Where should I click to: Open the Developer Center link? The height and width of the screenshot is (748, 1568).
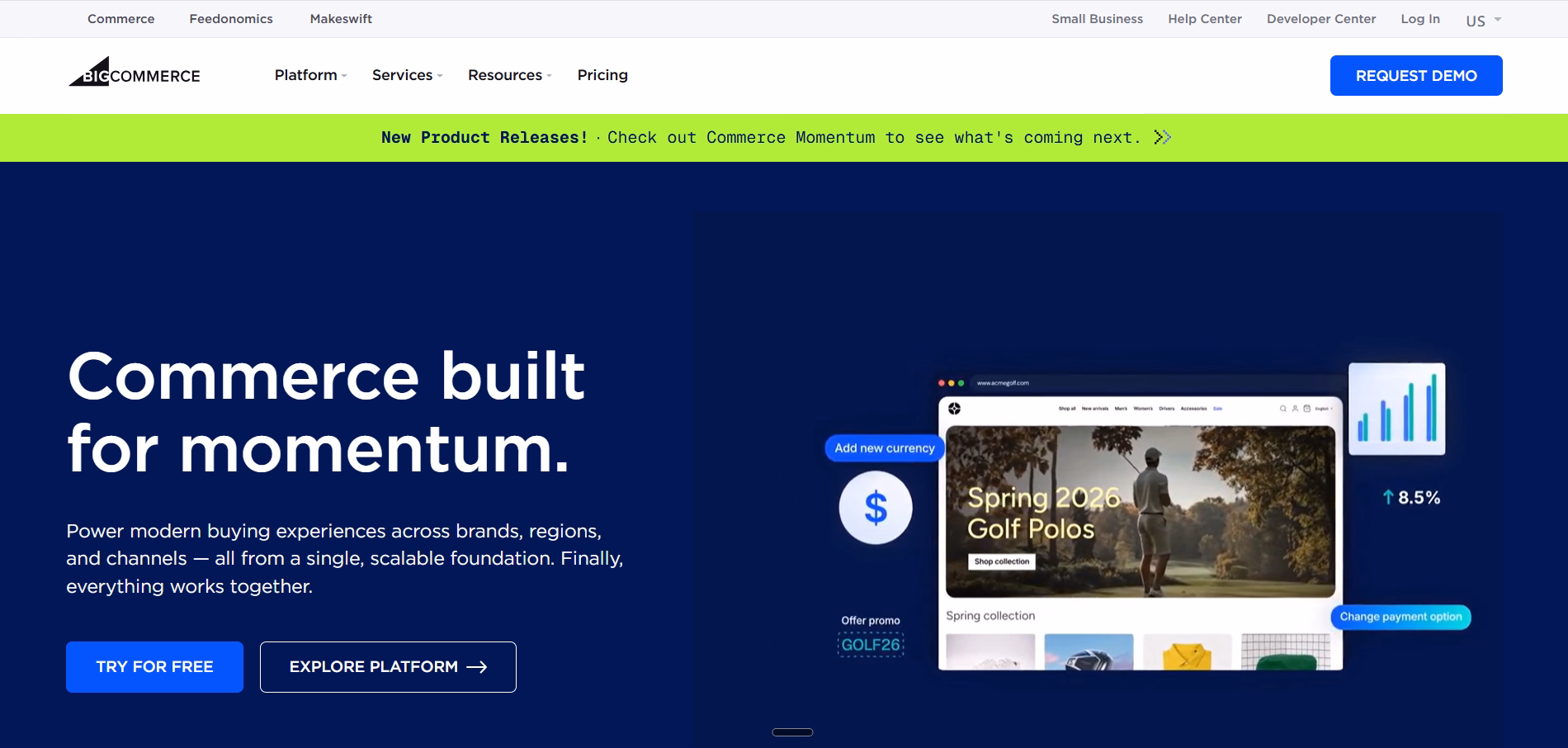click(1321, 19)
